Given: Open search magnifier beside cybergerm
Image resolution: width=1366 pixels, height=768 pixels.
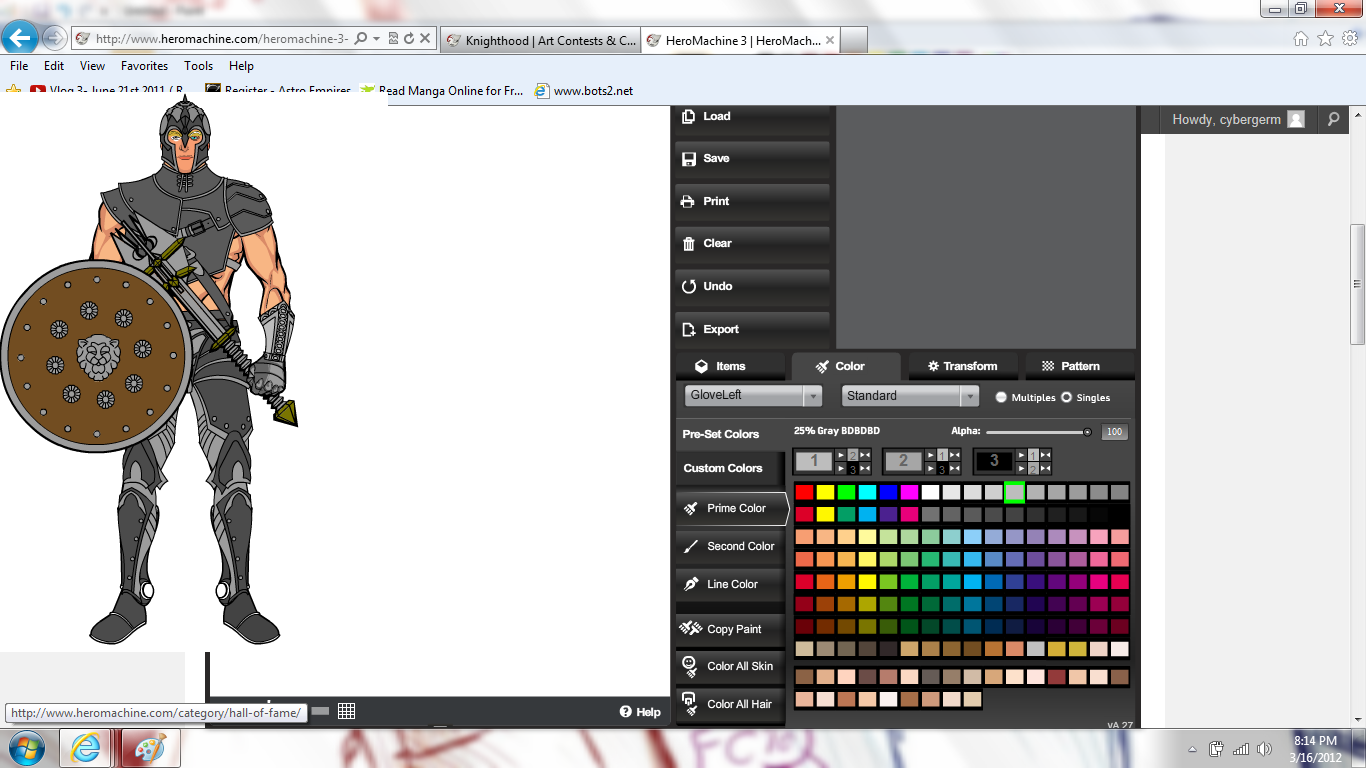Looking at the screenshot, I should 1333,119.
